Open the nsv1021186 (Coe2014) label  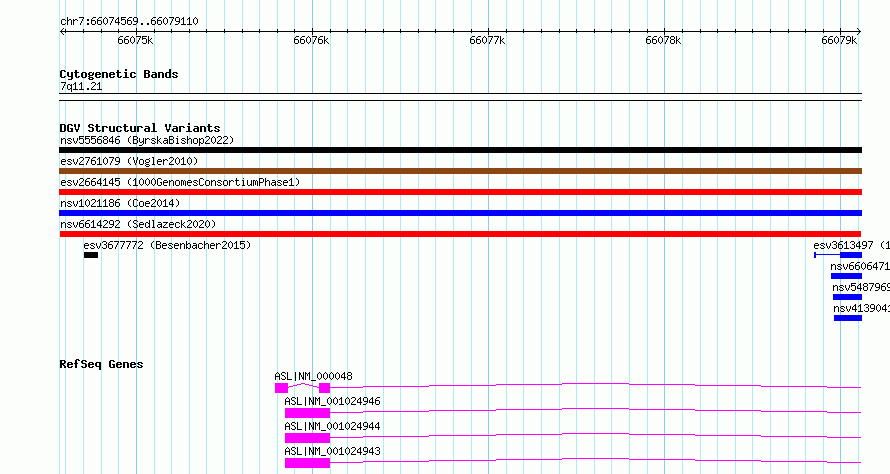[x=120, y=203]
